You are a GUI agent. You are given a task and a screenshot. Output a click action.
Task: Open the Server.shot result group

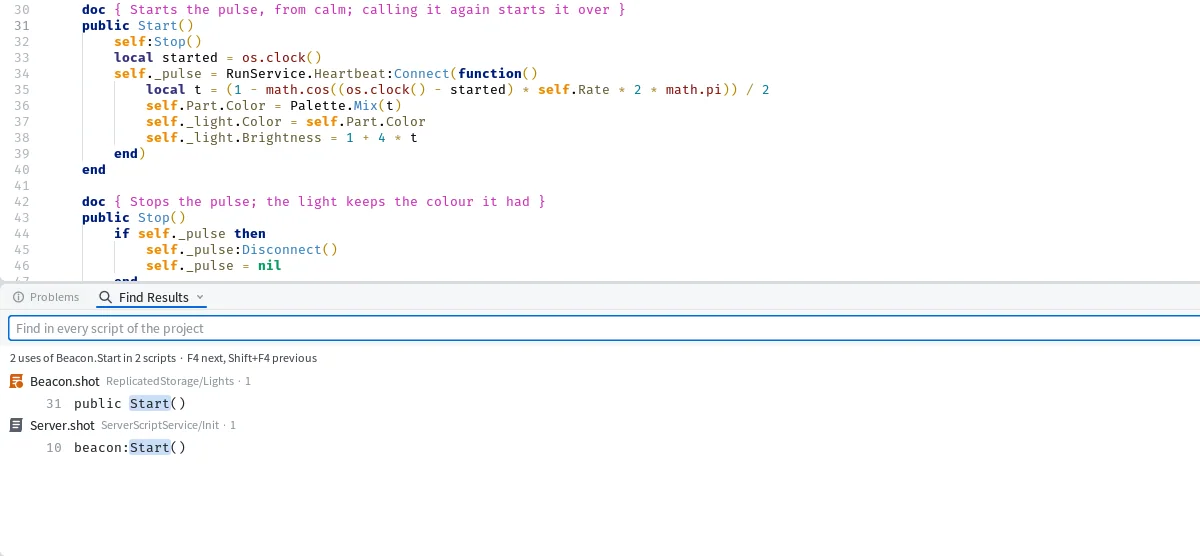click(x=600, y=425)
